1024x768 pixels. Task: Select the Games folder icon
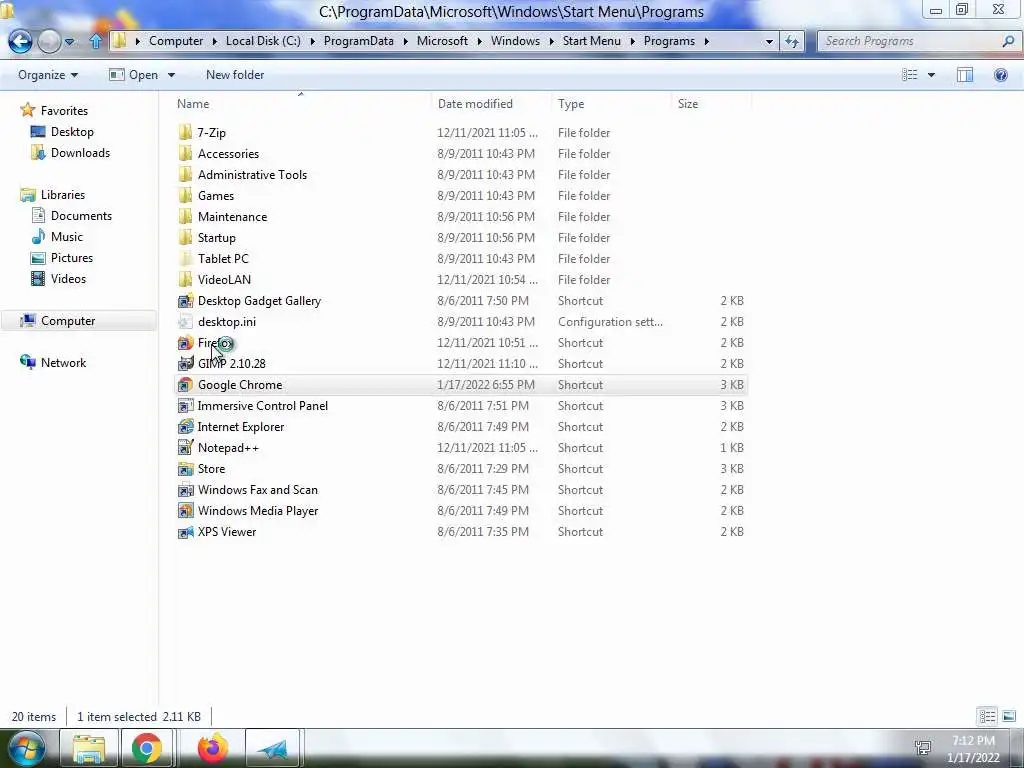click(185, 195)
